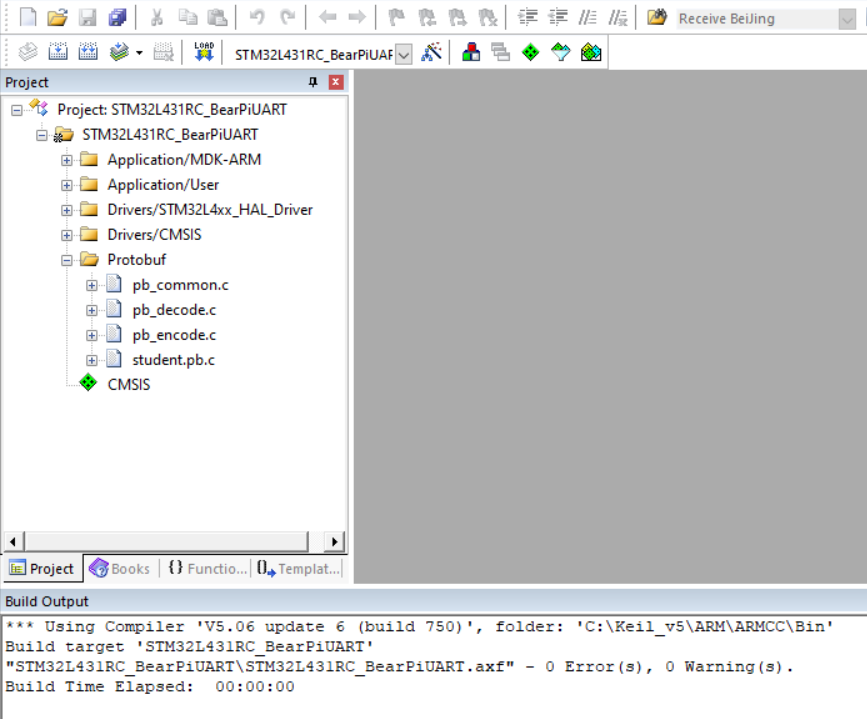867x719 pixels.
Task: Click the Batch Build toolbar icon
Action: pyautogui.click(x=117, y=52)
